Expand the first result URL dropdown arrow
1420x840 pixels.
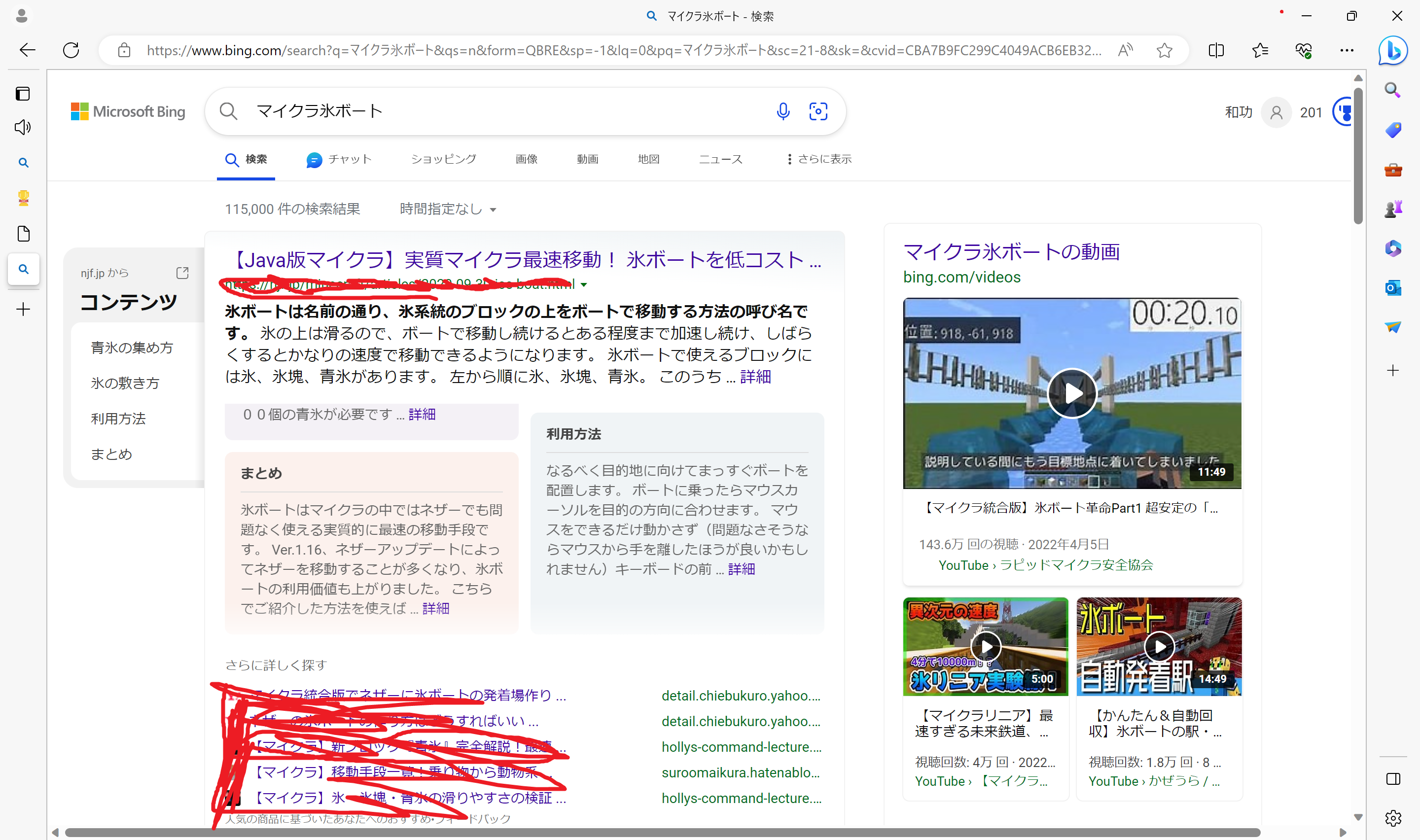click(x=584, y=285)
